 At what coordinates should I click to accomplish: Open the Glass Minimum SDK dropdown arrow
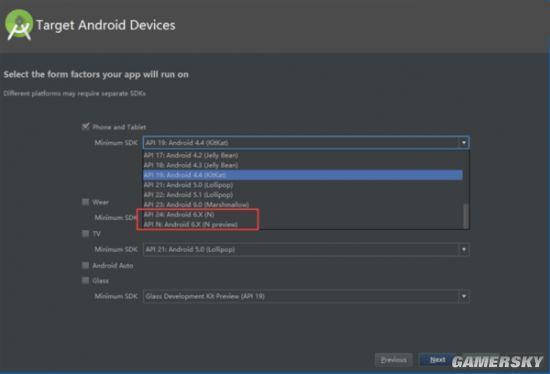click(x=464, y=296)
